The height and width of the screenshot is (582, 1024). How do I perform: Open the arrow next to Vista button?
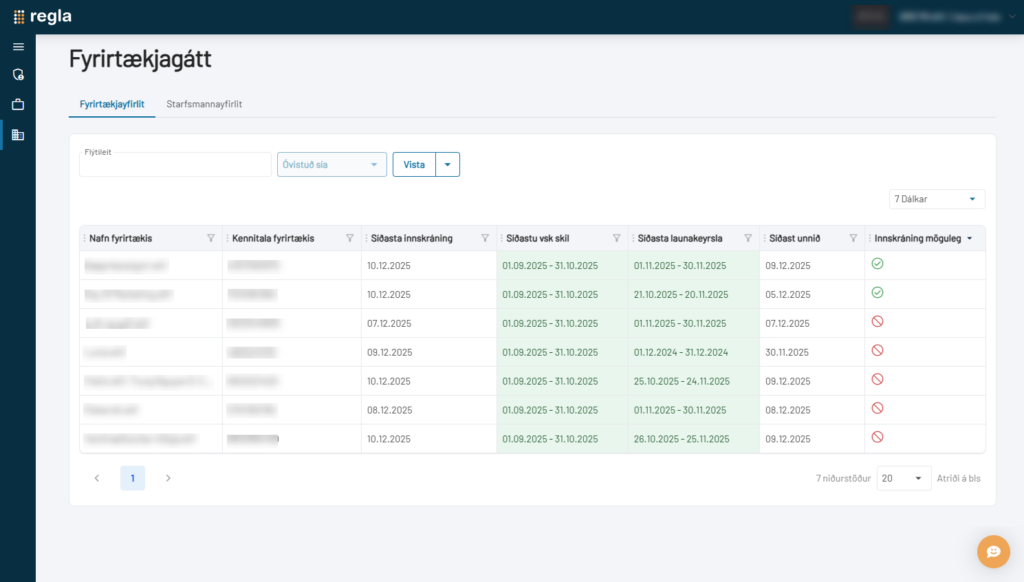(447, 165)
